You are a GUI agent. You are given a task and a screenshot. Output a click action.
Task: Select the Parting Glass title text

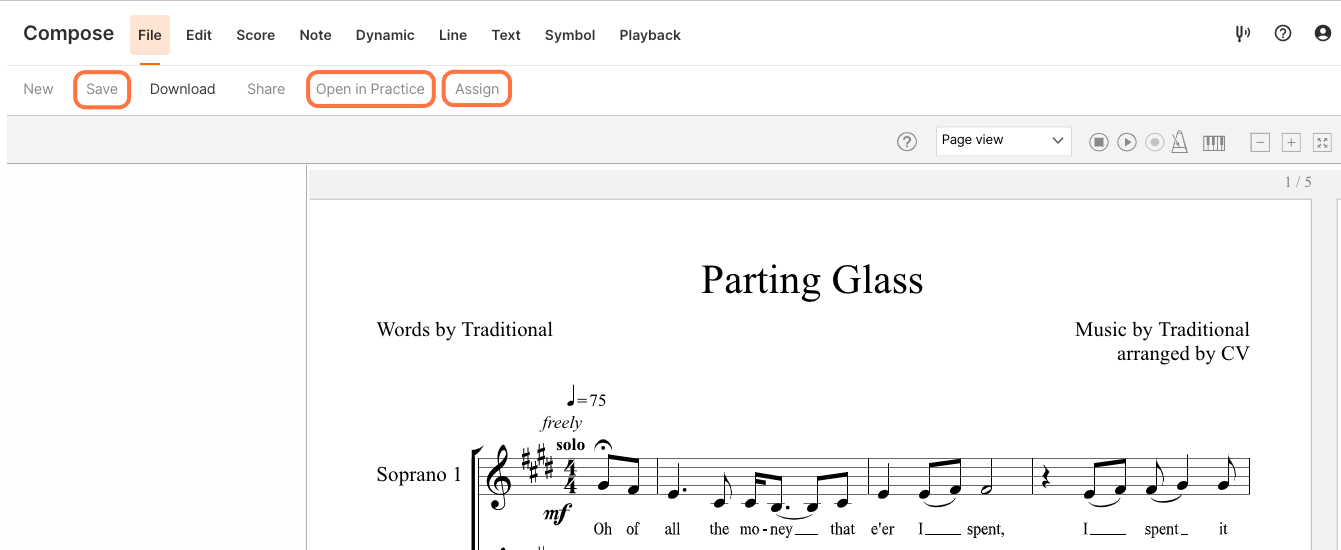click(812, 280)
